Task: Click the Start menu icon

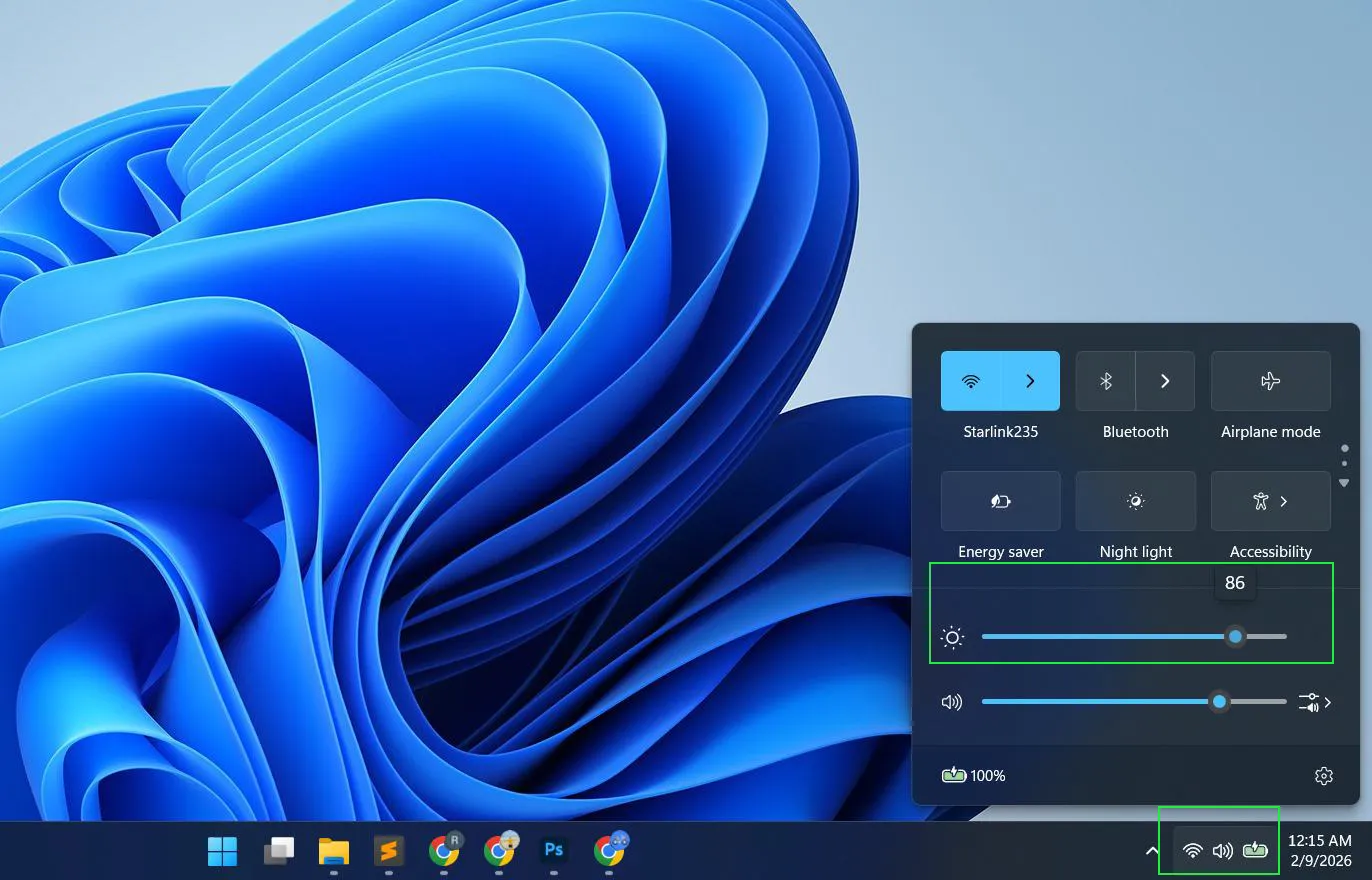Action: pos(222,851)
